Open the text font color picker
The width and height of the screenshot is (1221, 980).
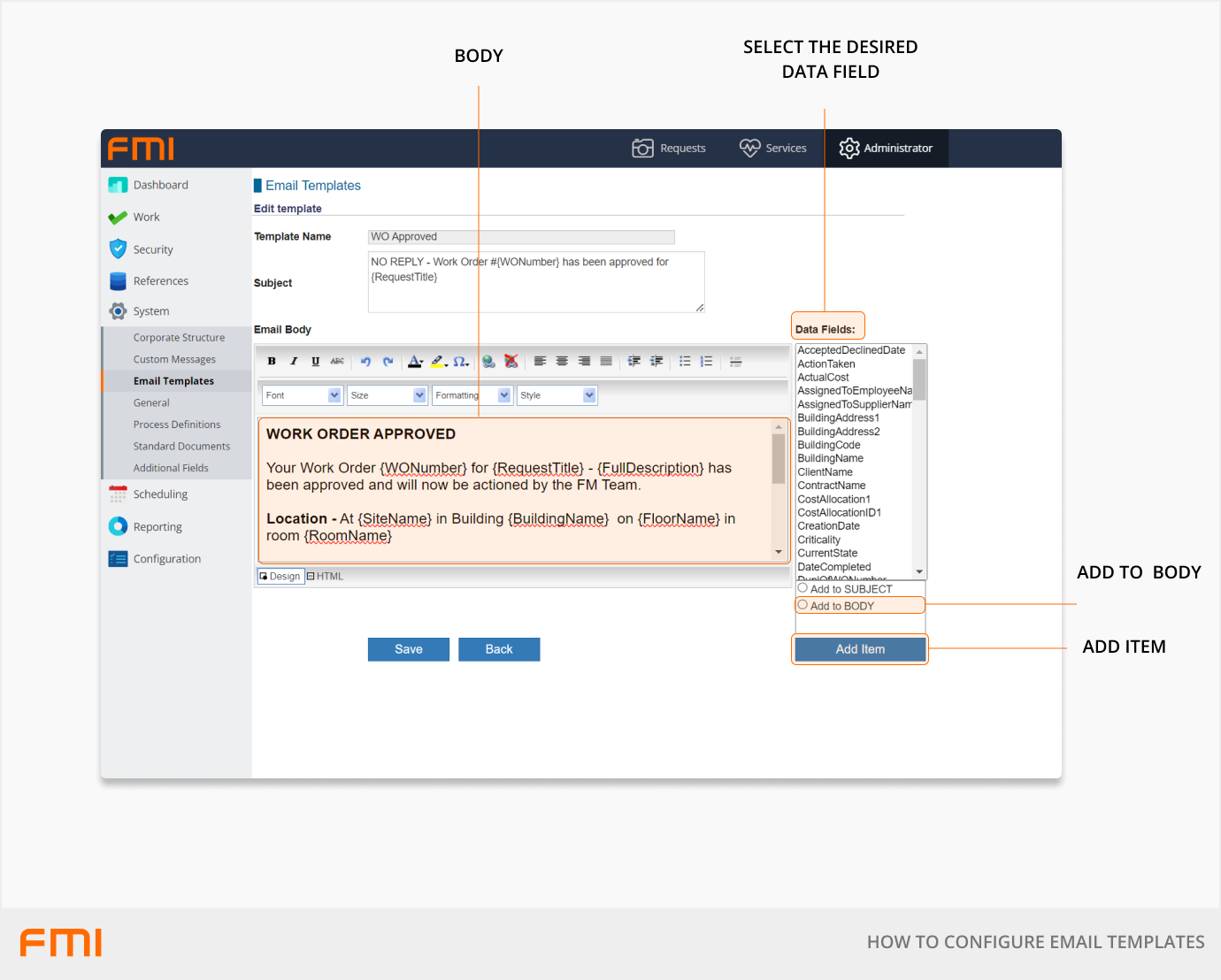(x=415, y=361)
